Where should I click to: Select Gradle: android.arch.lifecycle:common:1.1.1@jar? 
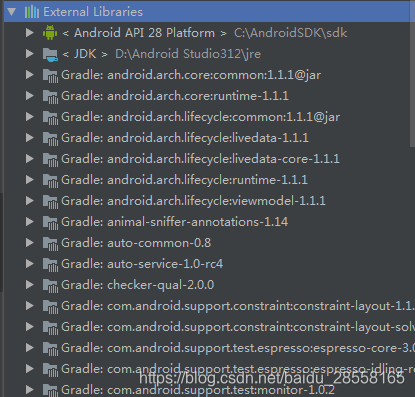(x=201, y=117)
